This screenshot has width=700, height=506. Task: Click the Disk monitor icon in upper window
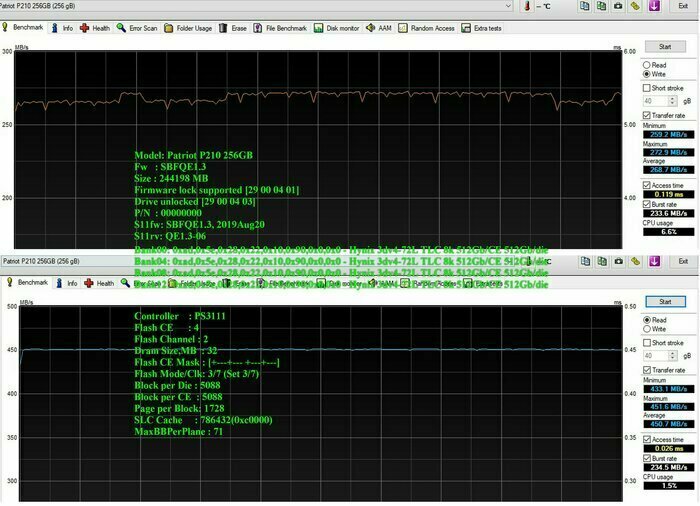(x=318, y=28)
